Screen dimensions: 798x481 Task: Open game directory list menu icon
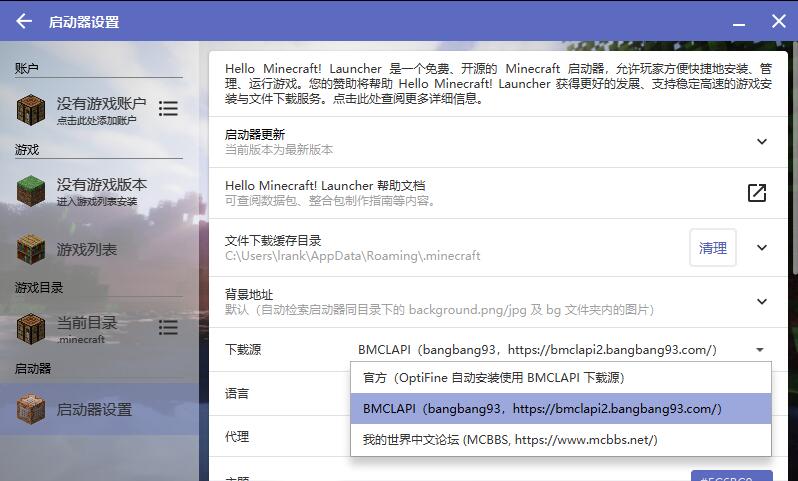click(x=168, y=327)
